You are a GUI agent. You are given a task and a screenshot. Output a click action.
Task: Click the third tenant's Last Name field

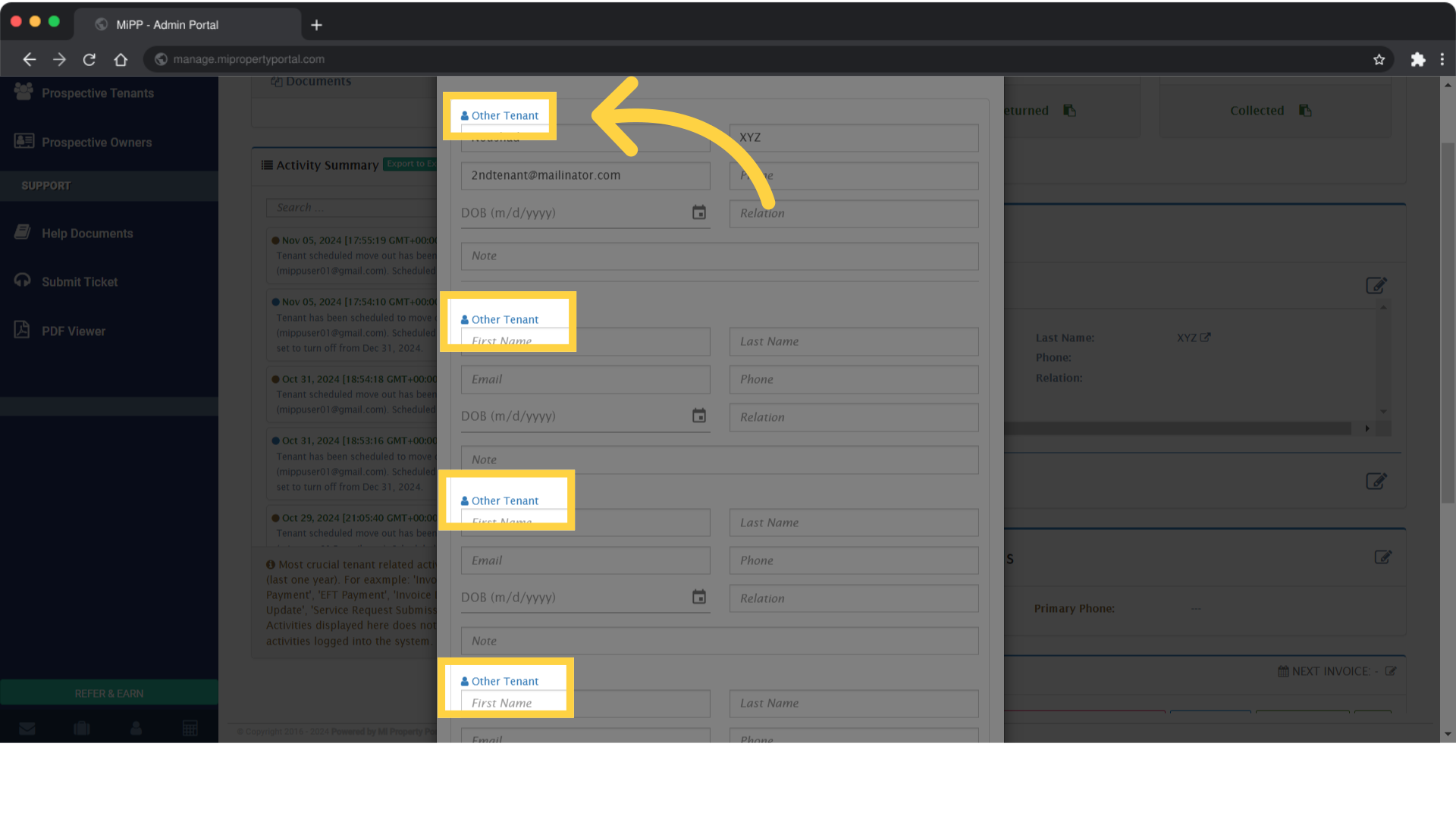coord(854,523)
